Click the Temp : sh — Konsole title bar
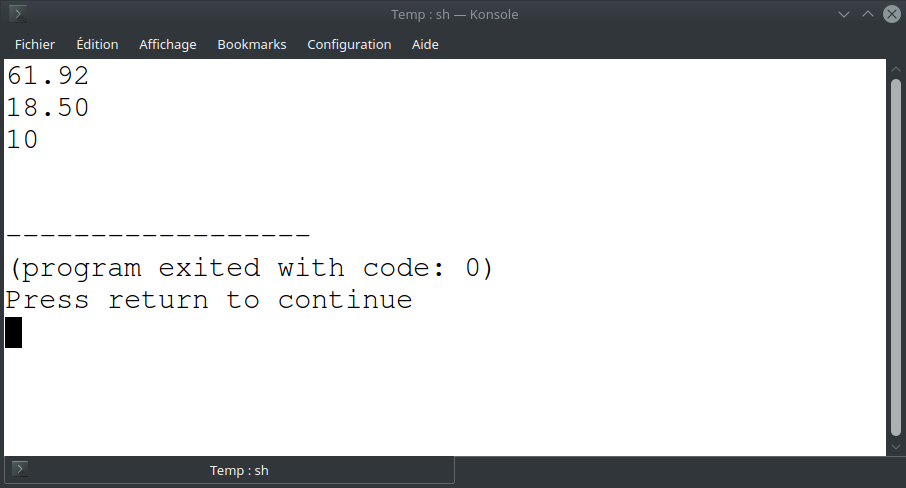This screenshot has height=488, width=906. coord(454,14)
